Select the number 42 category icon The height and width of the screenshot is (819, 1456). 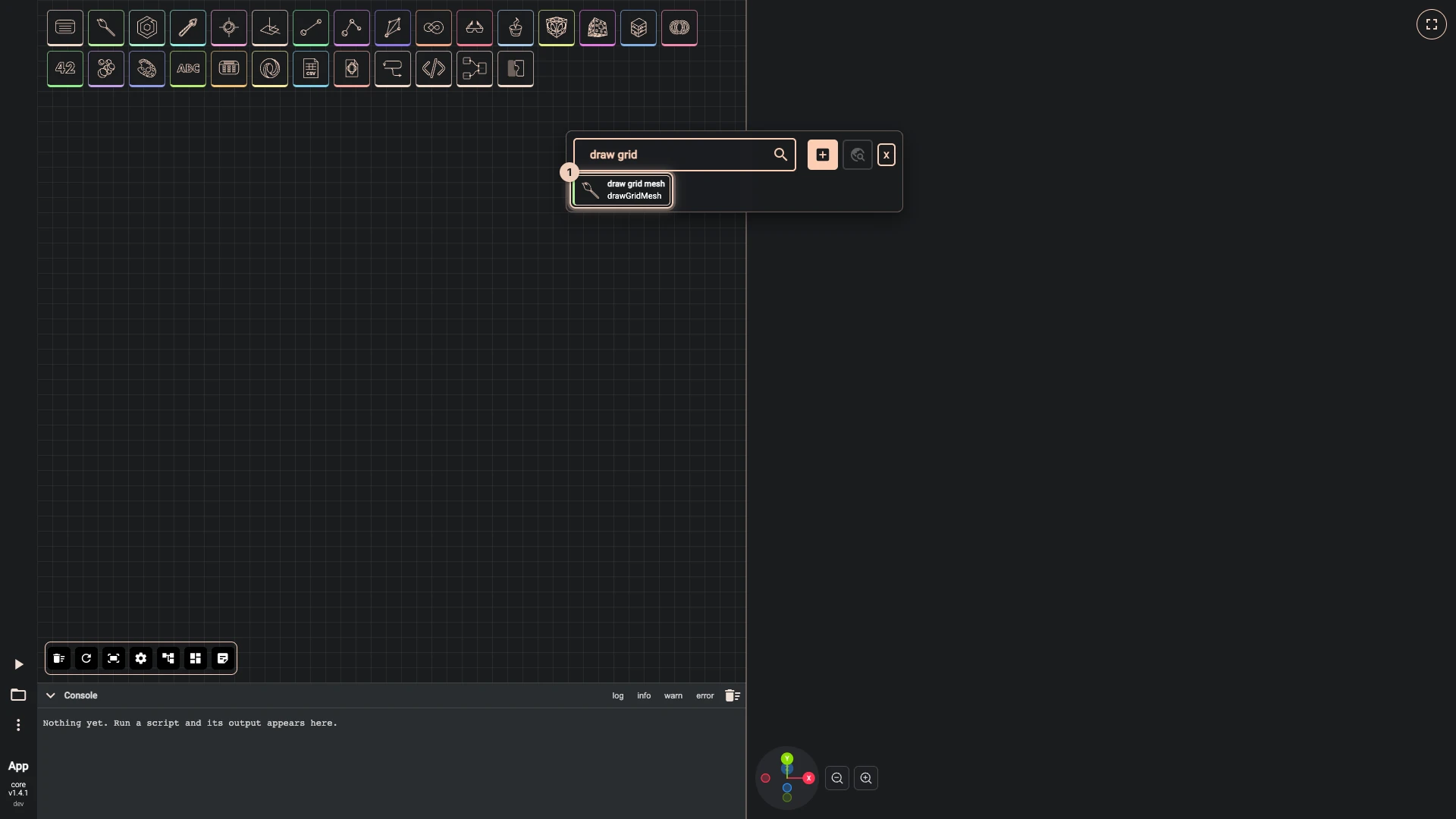[x=65, y=69]
